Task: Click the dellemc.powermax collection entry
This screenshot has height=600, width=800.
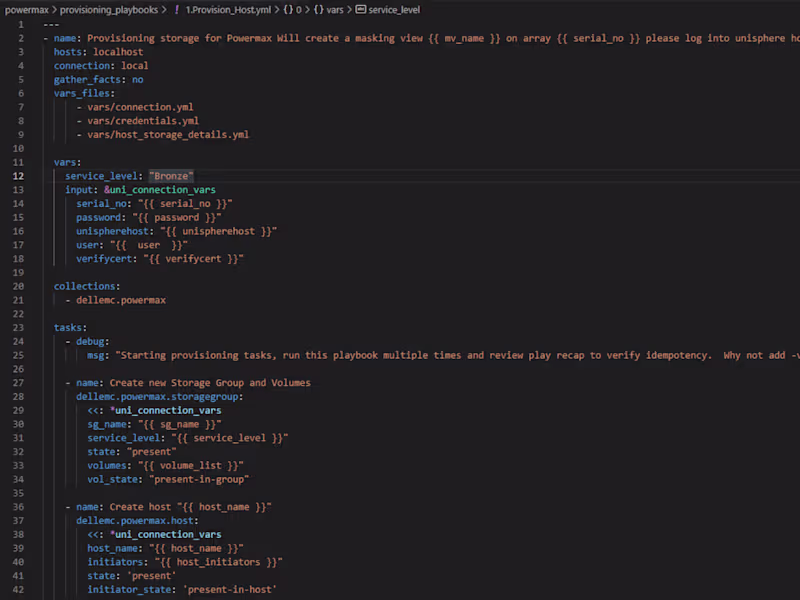Action: point(124,299)
